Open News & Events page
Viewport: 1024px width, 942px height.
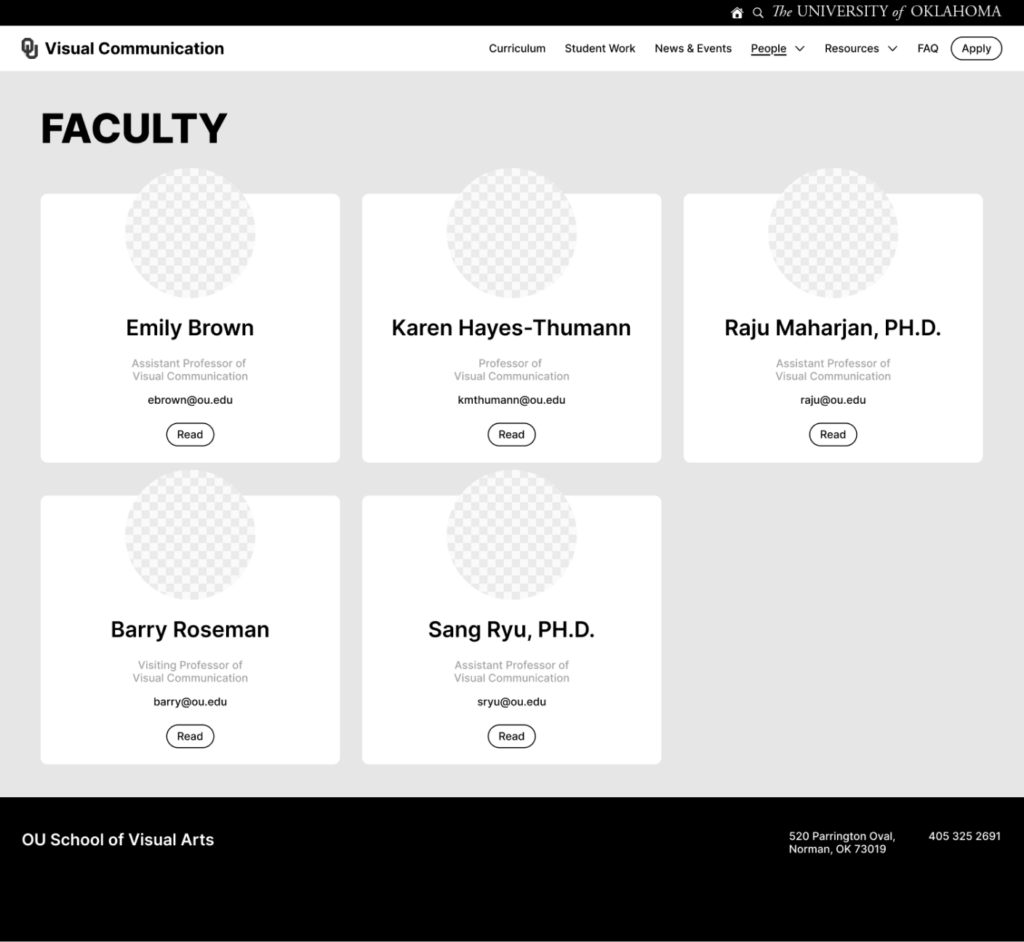693,48
